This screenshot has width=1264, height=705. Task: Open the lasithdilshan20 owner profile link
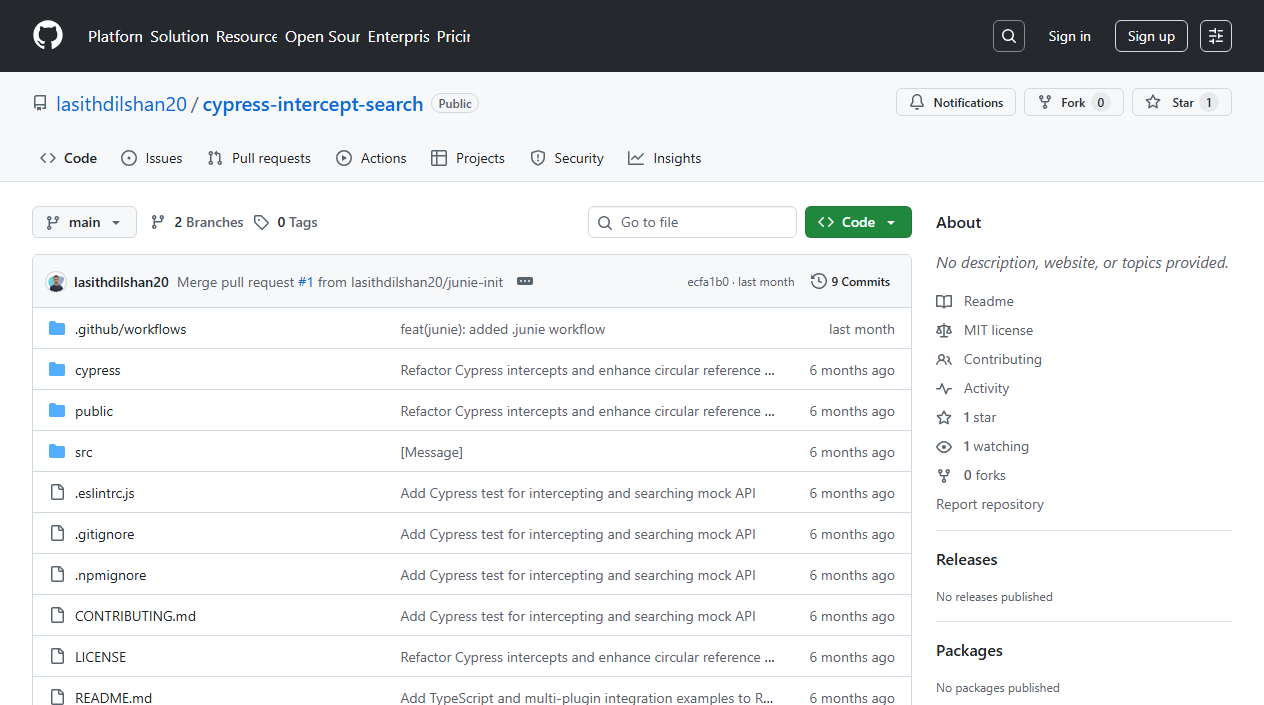[x=121, y=104]
